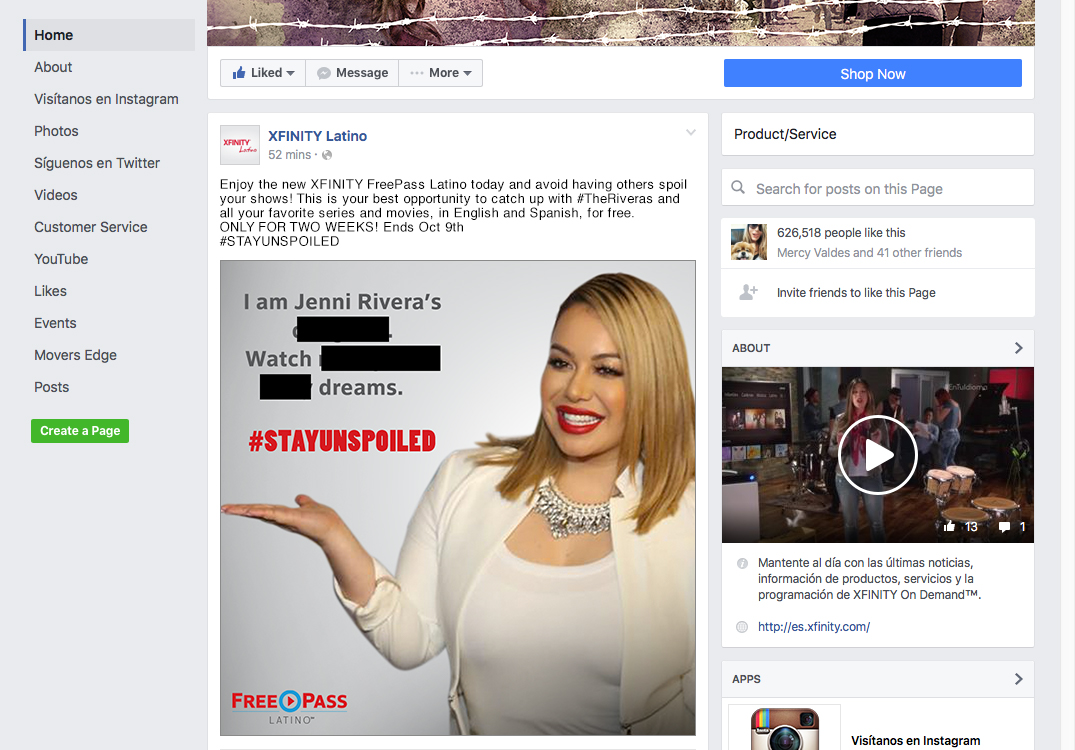
Task: Open the XFINITY Latino page name link
Action: [317, 136]
